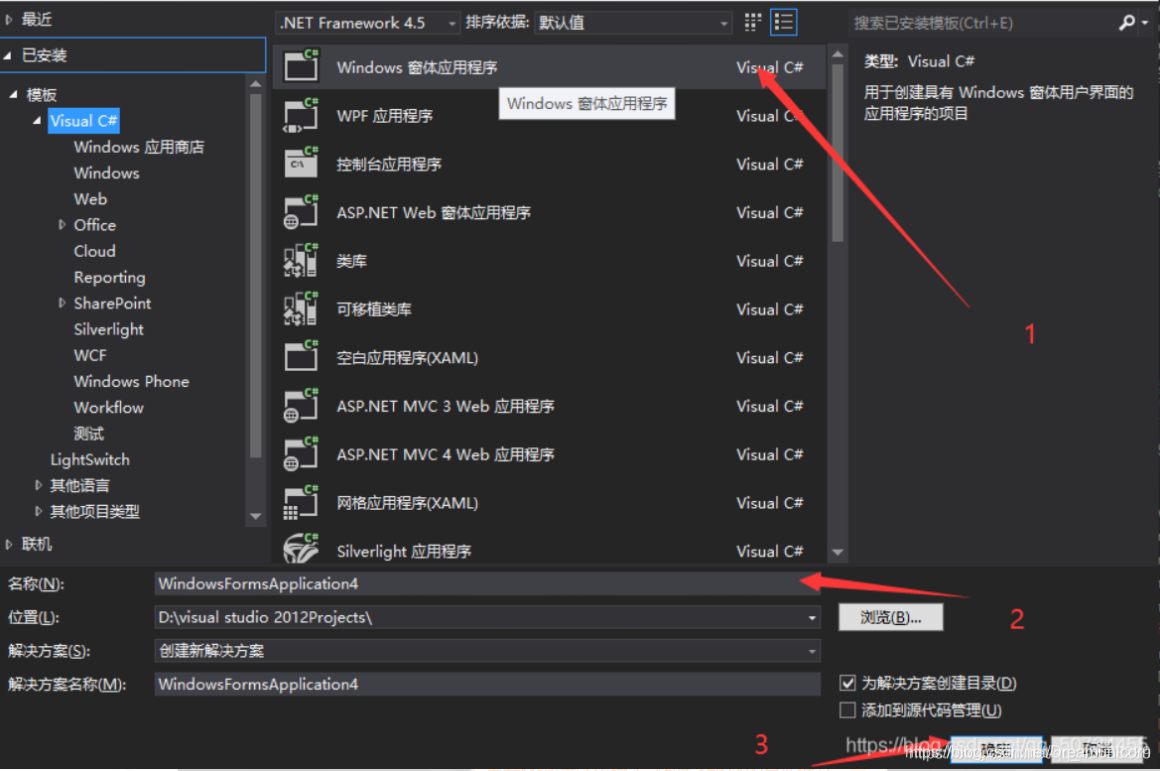Click the 确定 confirm button
The image size is (1160, 771).
click(996, 749)
